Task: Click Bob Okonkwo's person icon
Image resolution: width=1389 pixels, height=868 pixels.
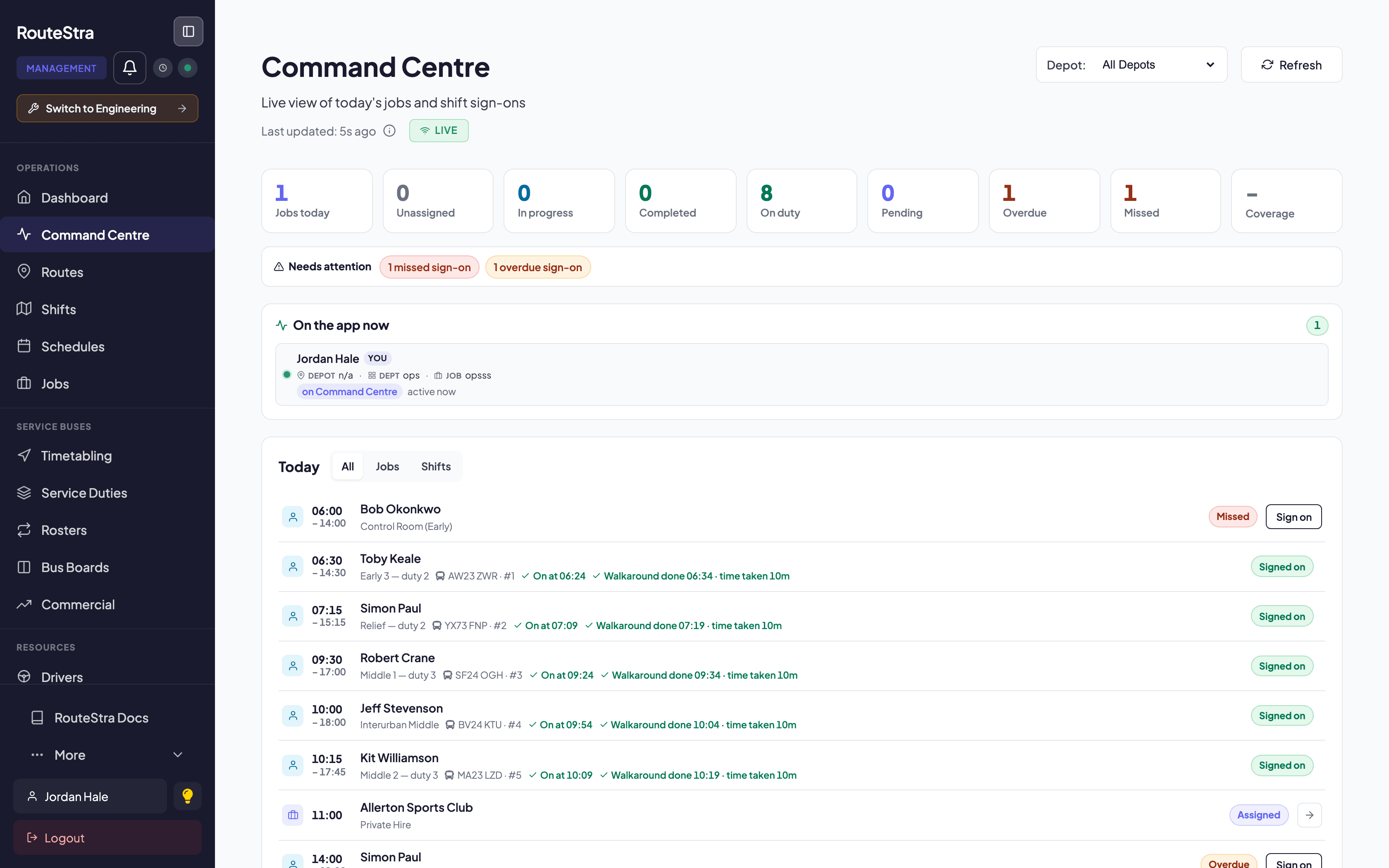Action: pos(293,517)
